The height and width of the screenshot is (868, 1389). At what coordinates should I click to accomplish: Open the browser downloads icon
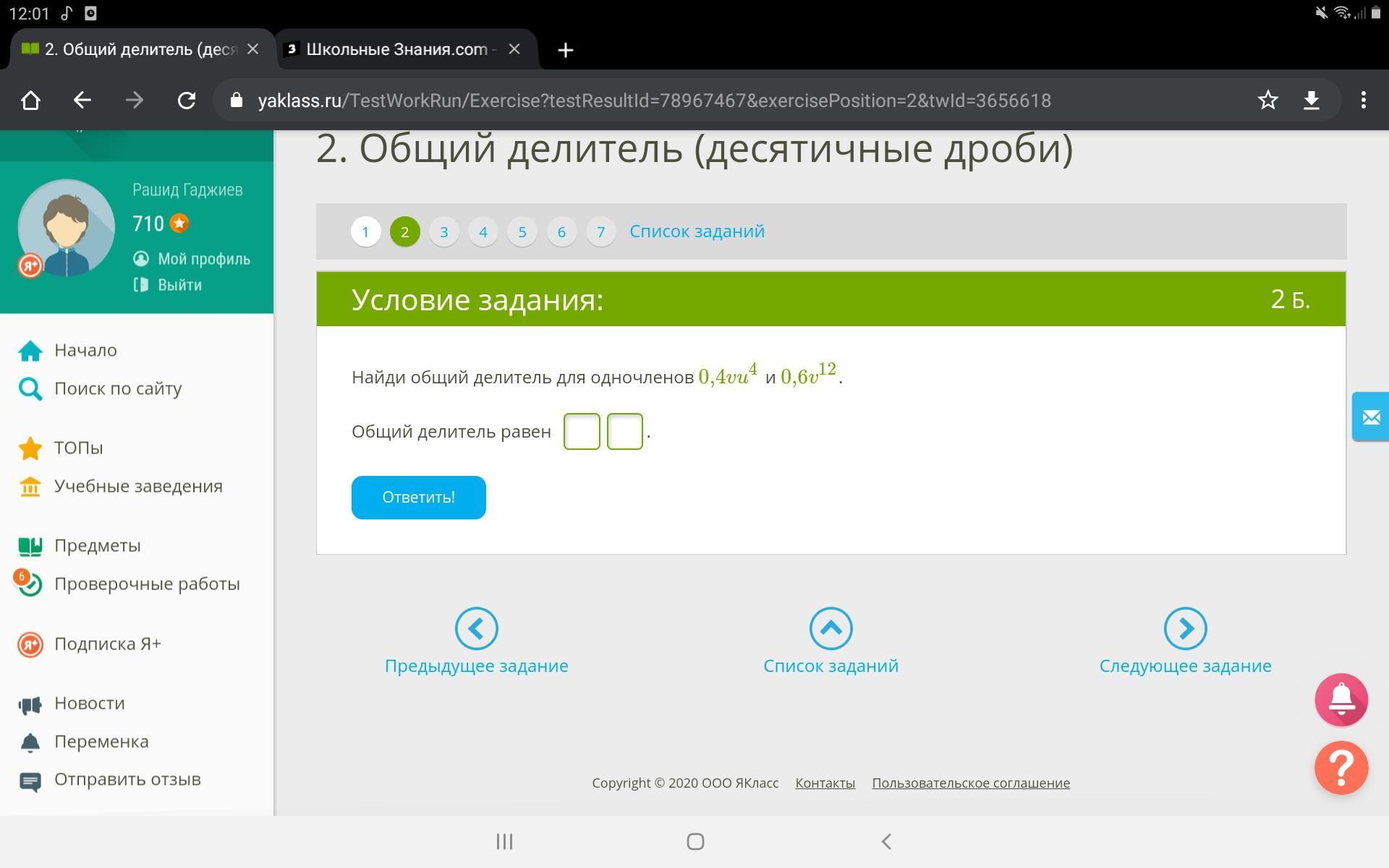click(1312, 100)
